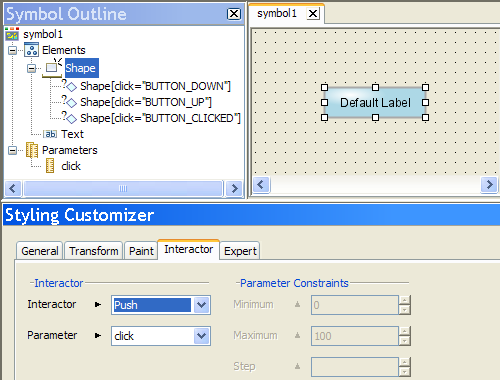
Task: Open the Transform tab
Action: click(94, 251)
